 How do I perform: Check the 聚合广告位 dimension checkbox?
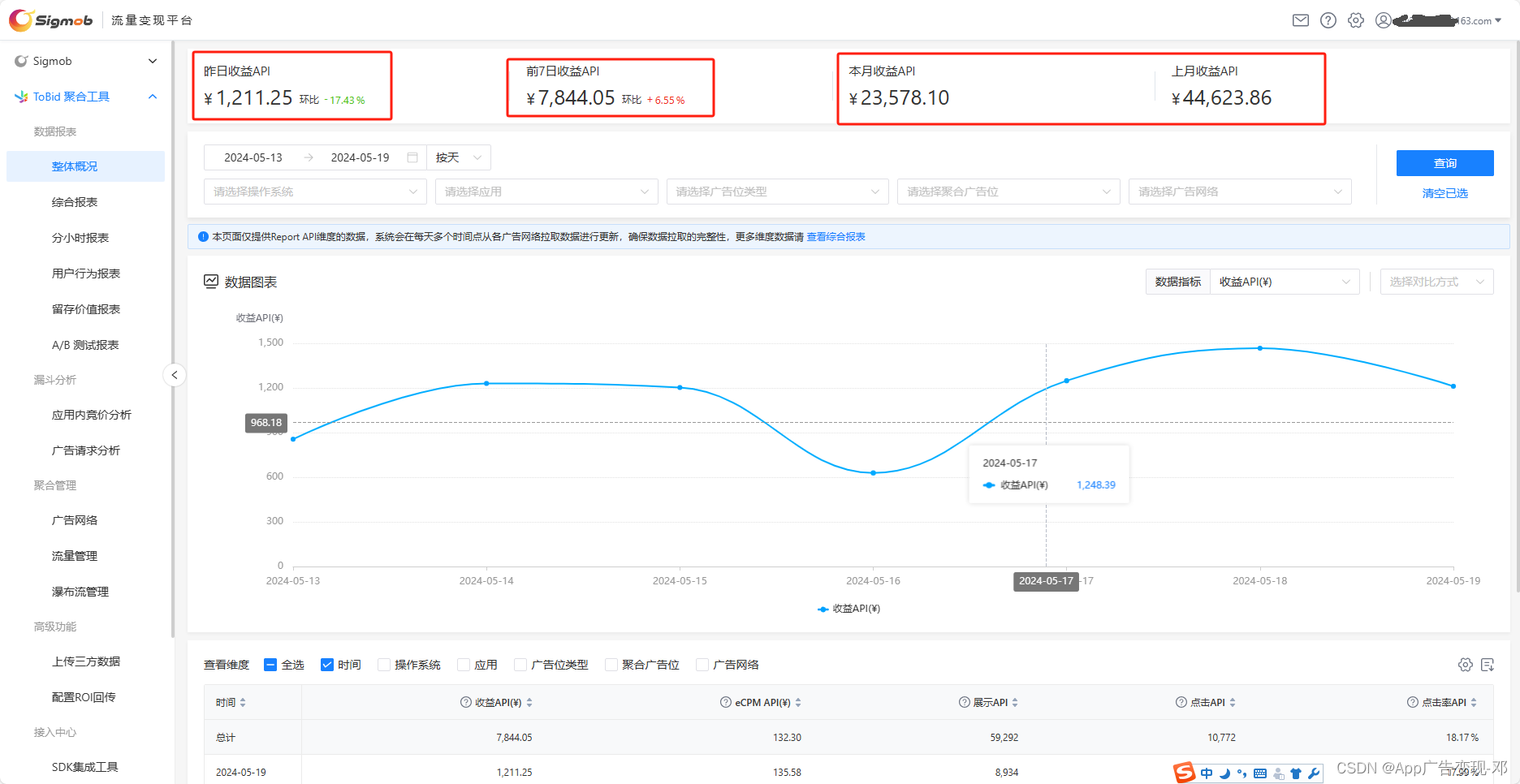pyautogui.click(x=611, y=665)
